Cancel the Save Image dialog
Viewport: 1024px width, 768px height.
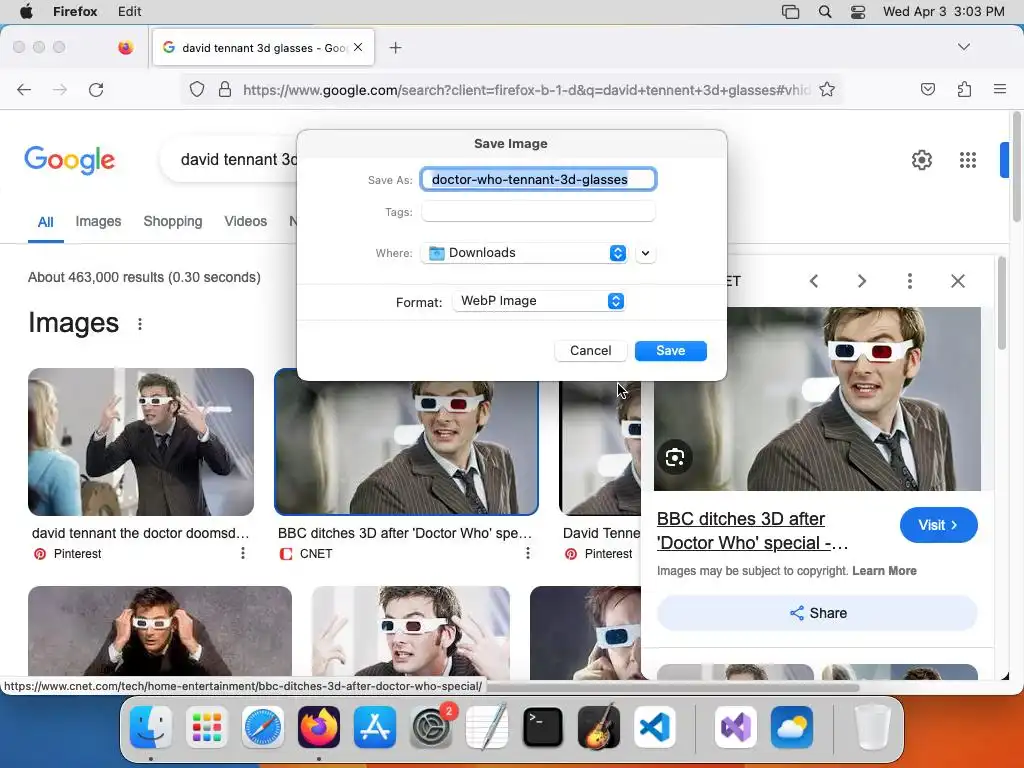590,351
